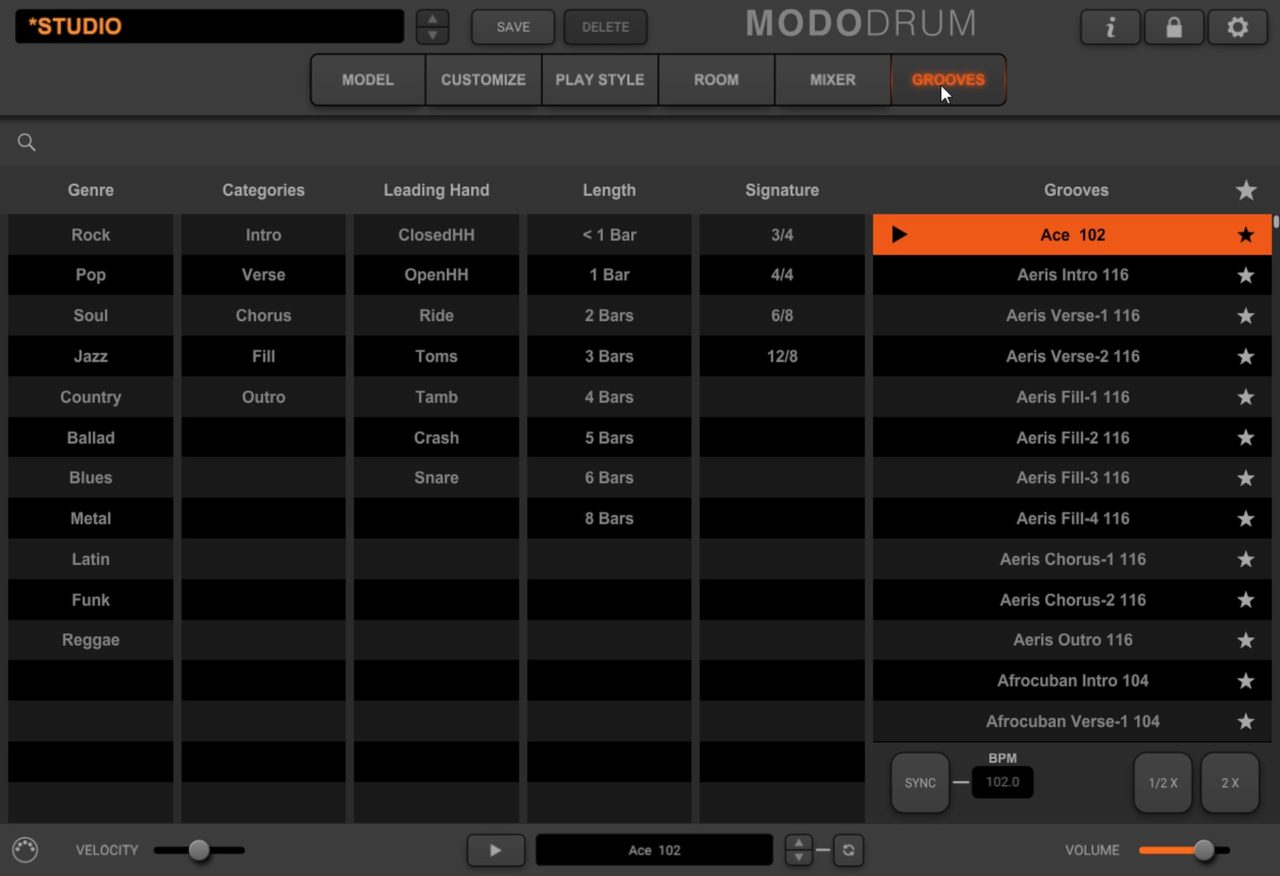Toggle the SYNC tempo button
Viewport: 1280px width, 876px height.
(x=920, y=783)
